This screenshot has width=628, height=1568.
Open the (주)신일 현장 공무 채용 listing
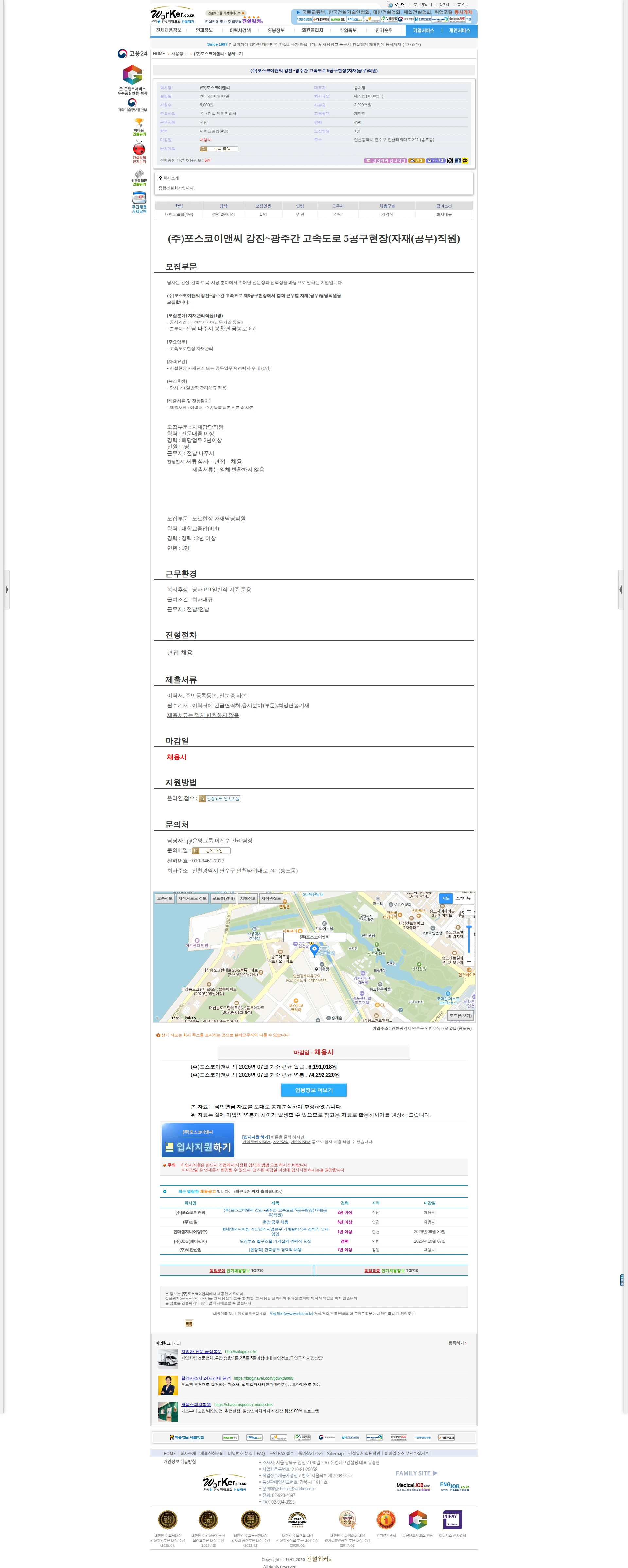coord(275,1222)
